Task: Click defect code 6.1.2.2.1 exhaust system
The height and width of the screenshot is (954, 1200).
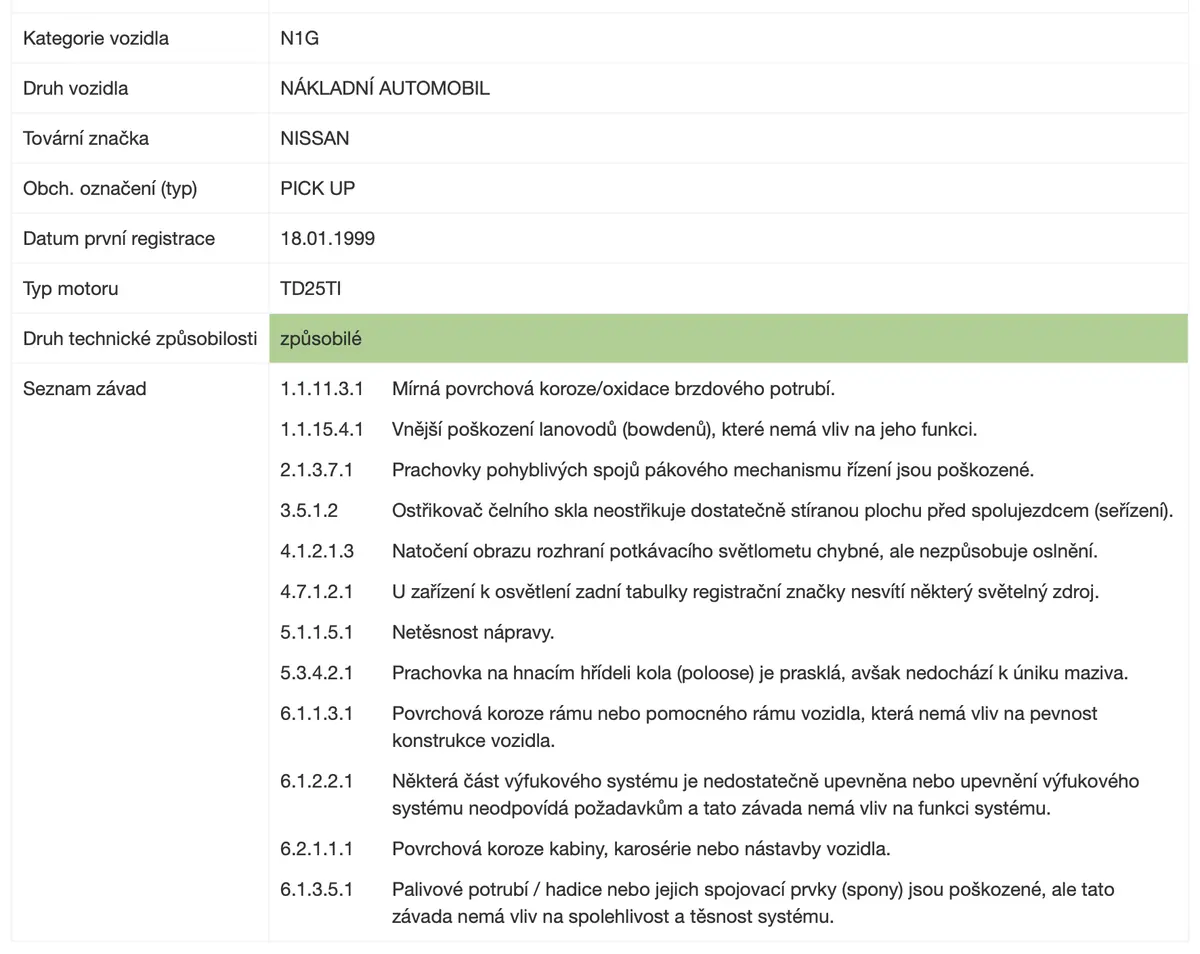Action: (x=317, y=781)
